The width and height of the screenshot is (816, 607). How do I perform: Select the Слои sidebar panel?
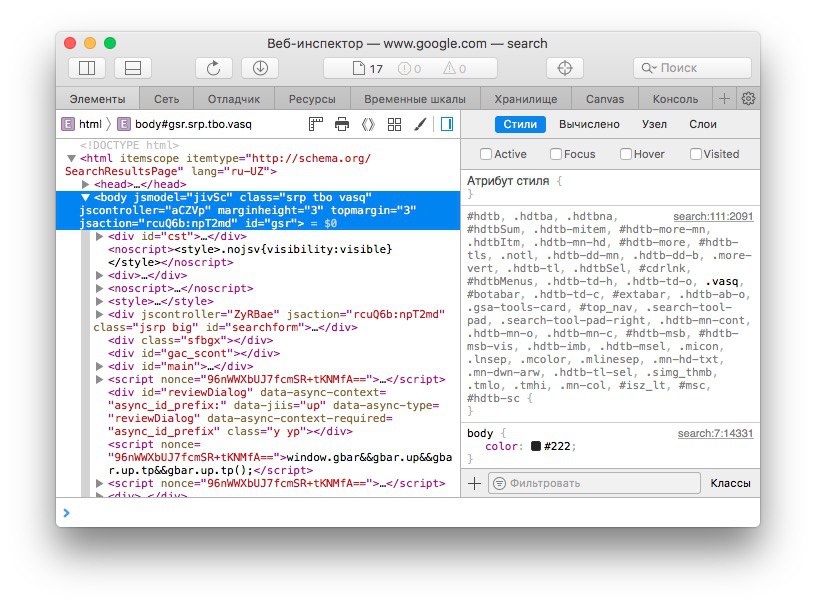click(x=703, y=124)
